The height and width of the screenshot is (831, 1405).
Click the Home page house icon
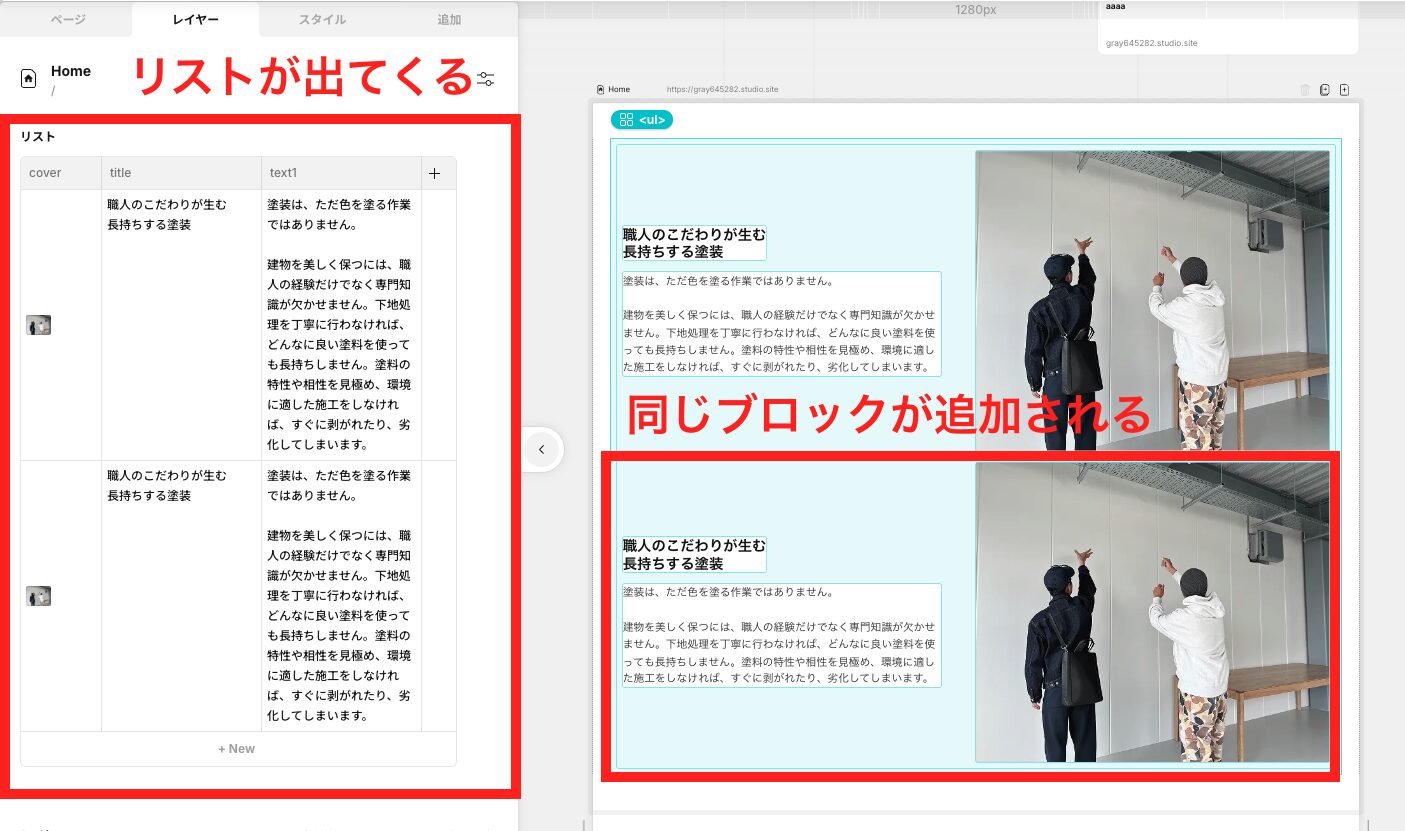click(x=27, y=76)
